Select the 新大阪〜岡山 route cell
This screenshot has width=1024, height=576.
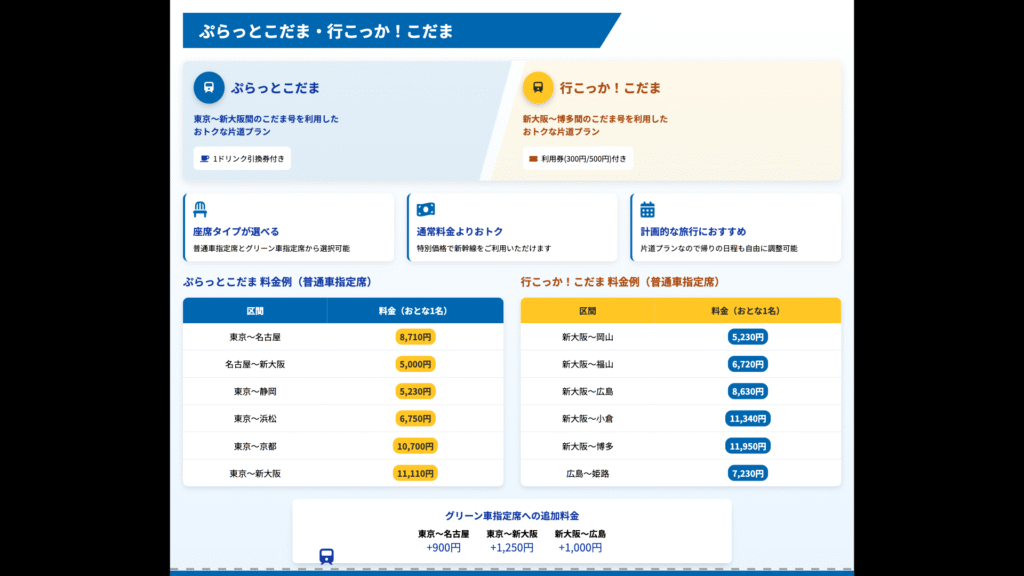pos(587,337)
